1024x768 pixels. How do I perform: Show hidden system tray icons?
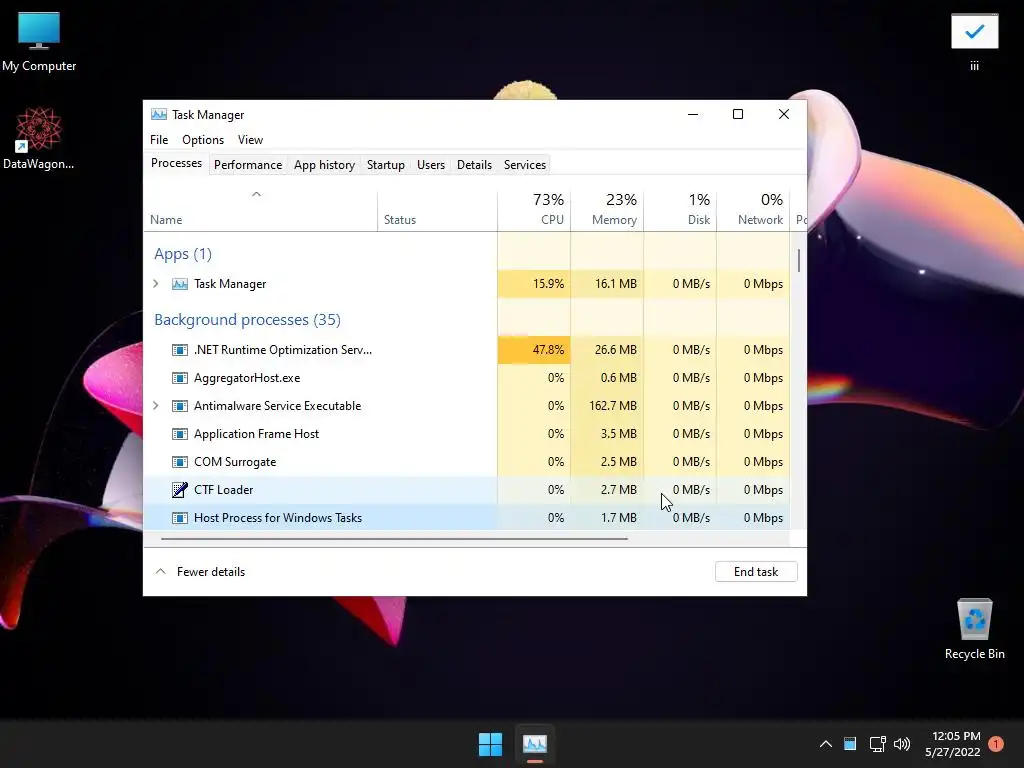(825, 744)
